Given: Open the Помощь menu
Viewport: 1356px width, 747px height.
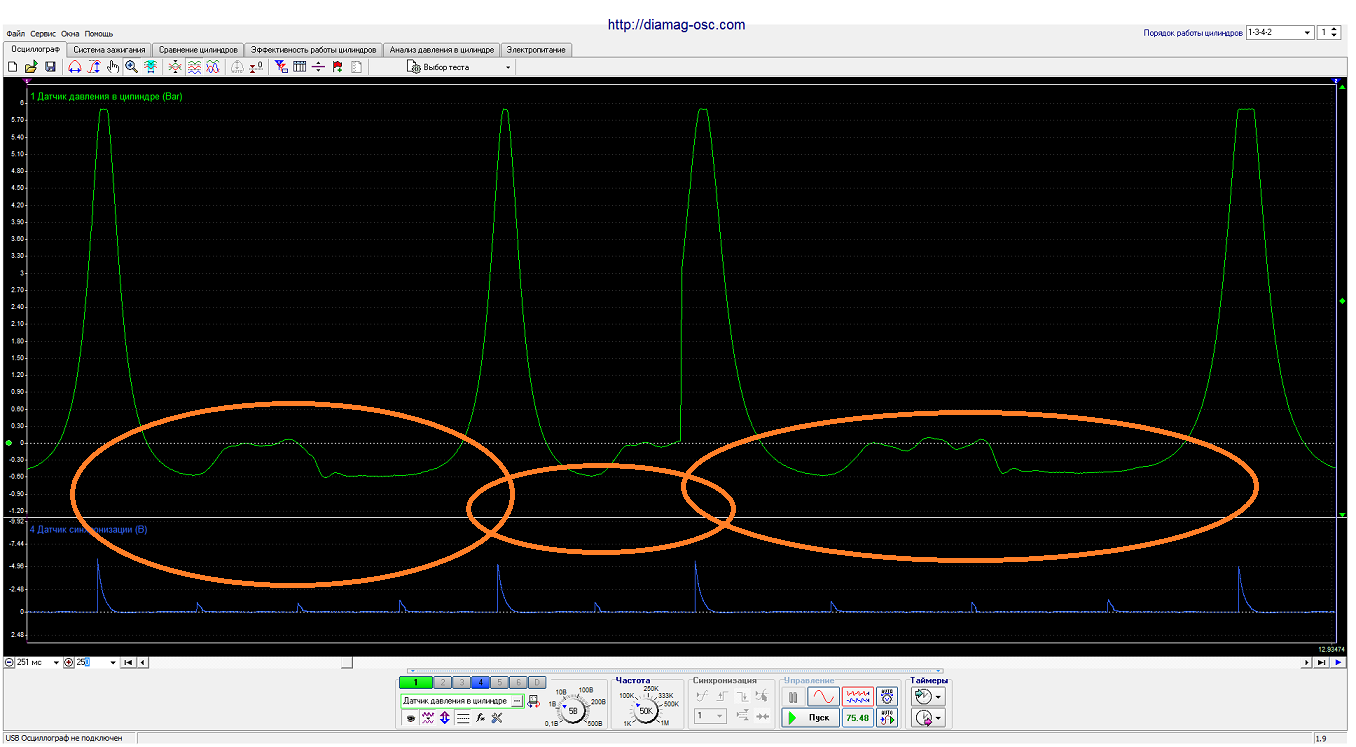Looking at the screenshot, I should pos(99,34).
